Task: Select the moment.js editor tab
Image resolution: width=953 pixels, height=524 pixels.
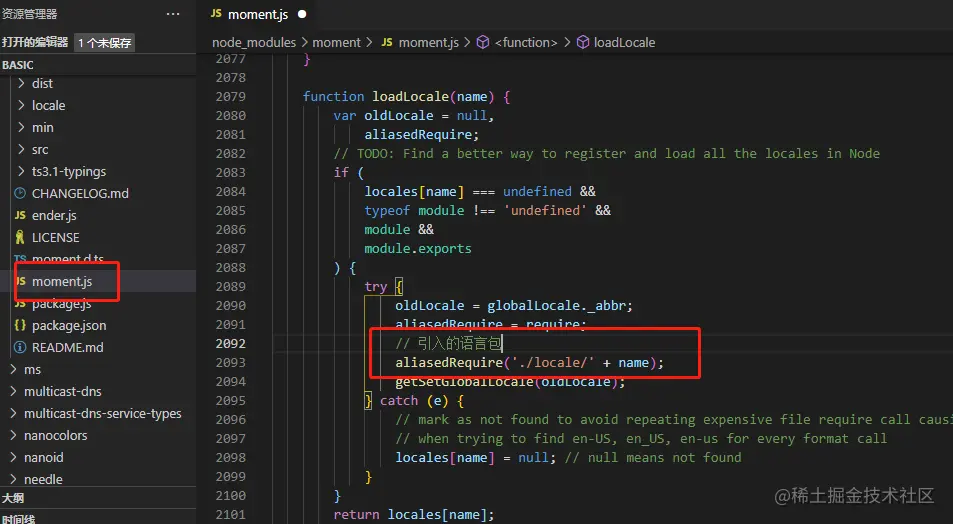Action: coord(258,14)
